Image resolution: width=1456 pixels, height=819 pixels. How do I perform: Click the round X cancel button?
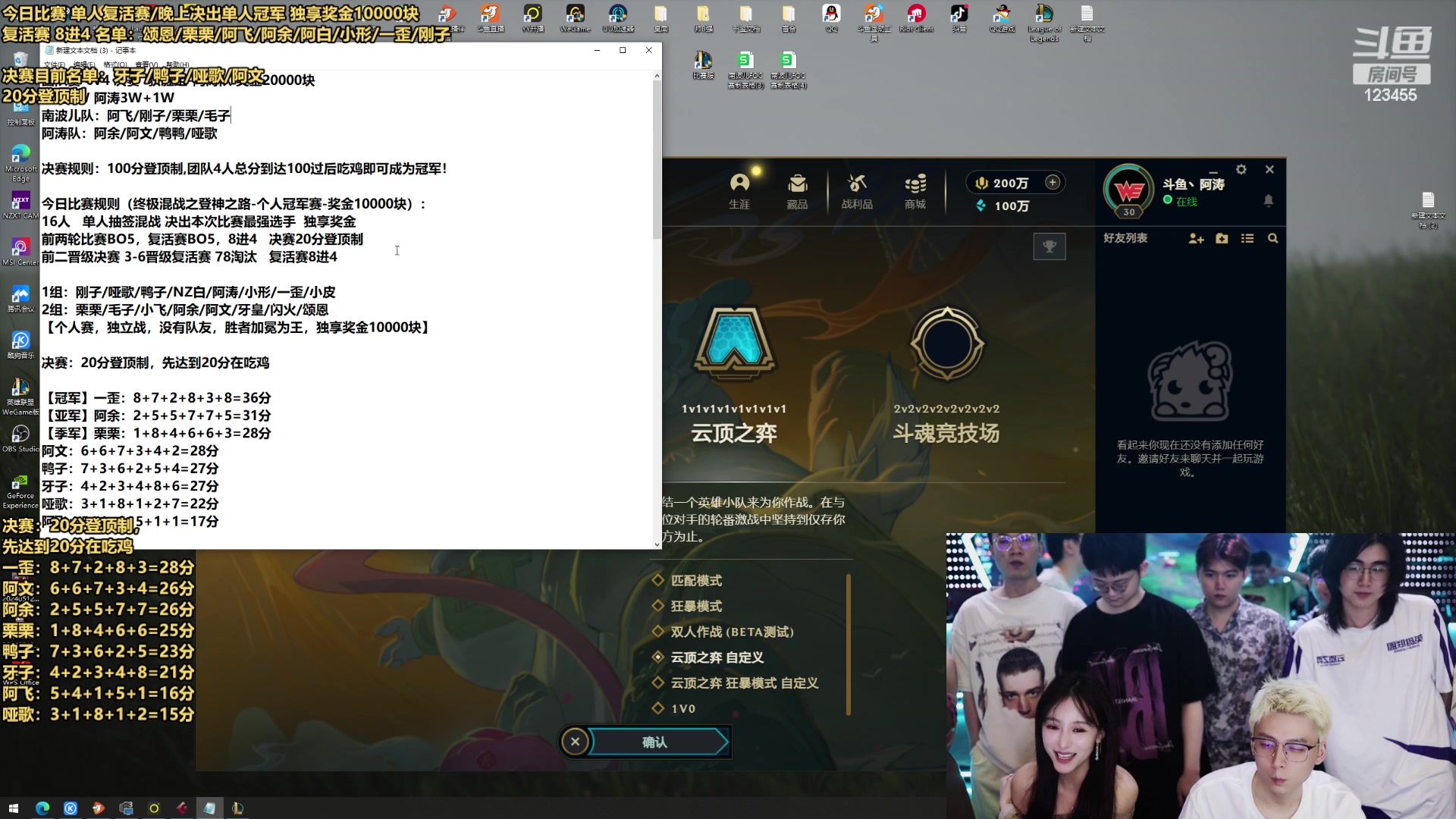pos(576,742)
